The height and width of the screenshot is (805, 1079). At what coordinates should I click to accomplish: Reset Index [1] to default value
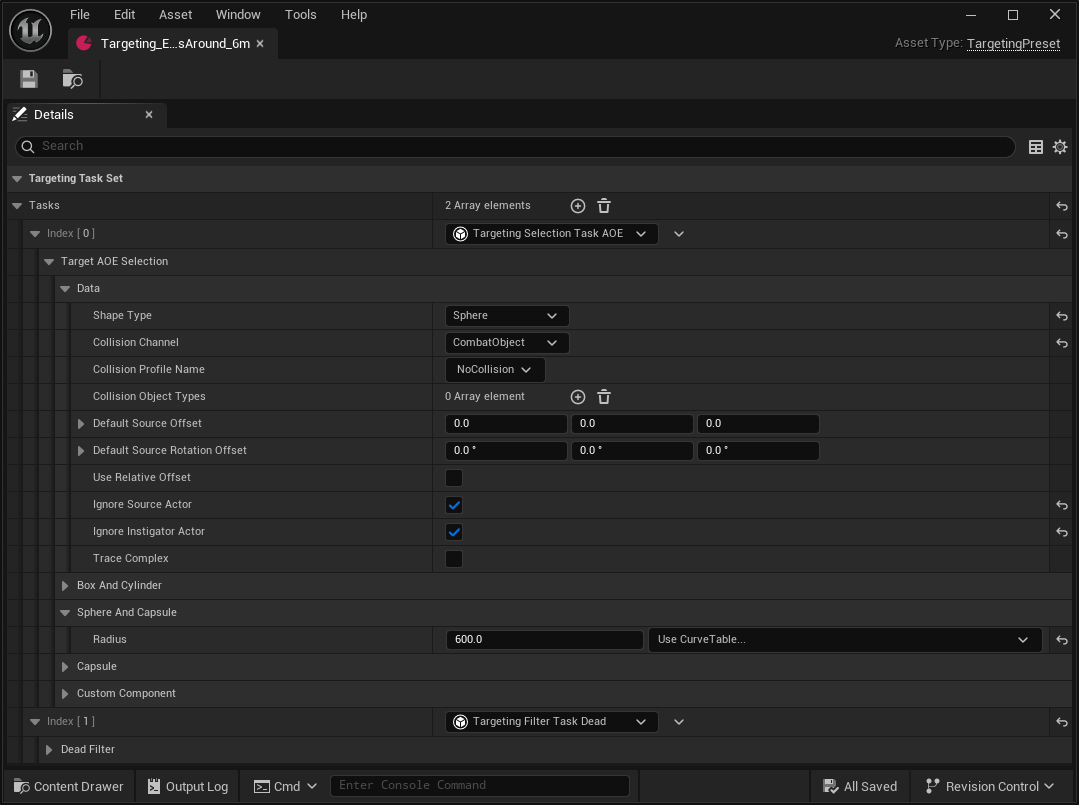(x=1062, y=722)
